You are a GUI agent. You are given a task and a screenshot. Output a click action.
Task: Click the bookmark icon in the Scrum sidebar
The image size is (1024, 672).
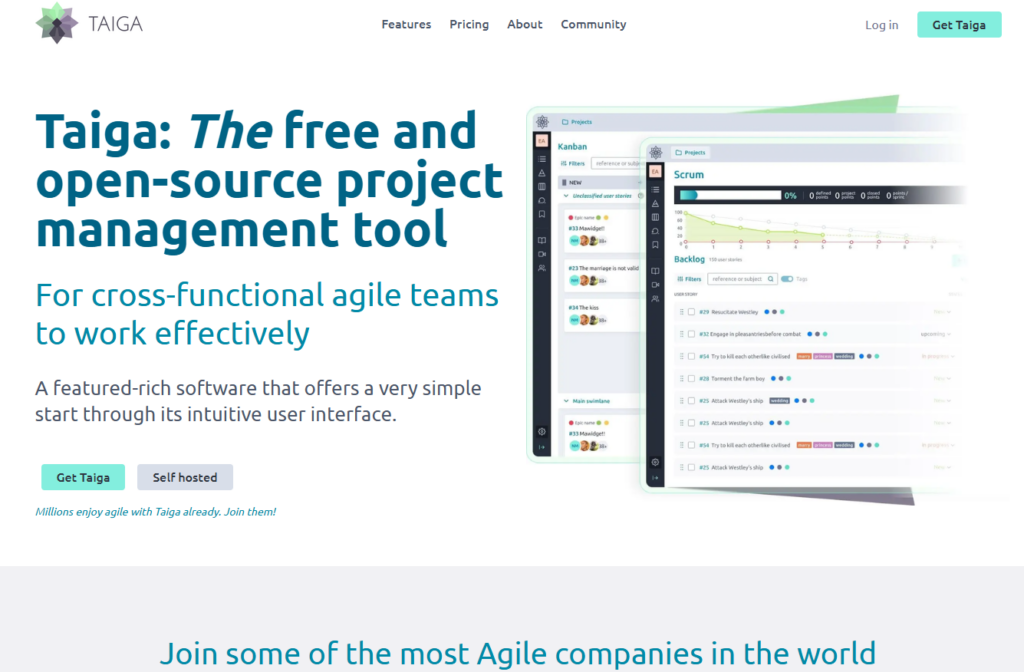coord(655,244)
